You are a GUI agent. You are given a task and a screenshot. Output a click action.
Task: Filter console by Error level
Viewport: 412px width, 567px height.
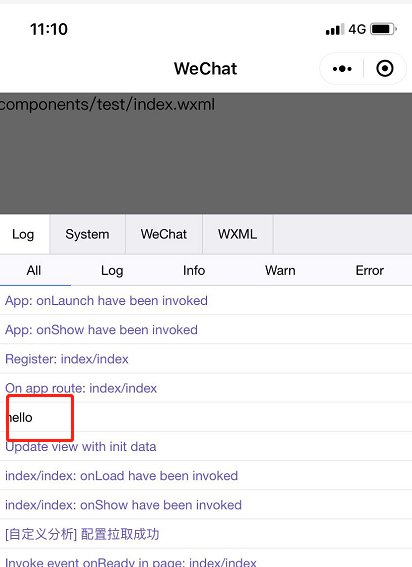coord(369,270)
